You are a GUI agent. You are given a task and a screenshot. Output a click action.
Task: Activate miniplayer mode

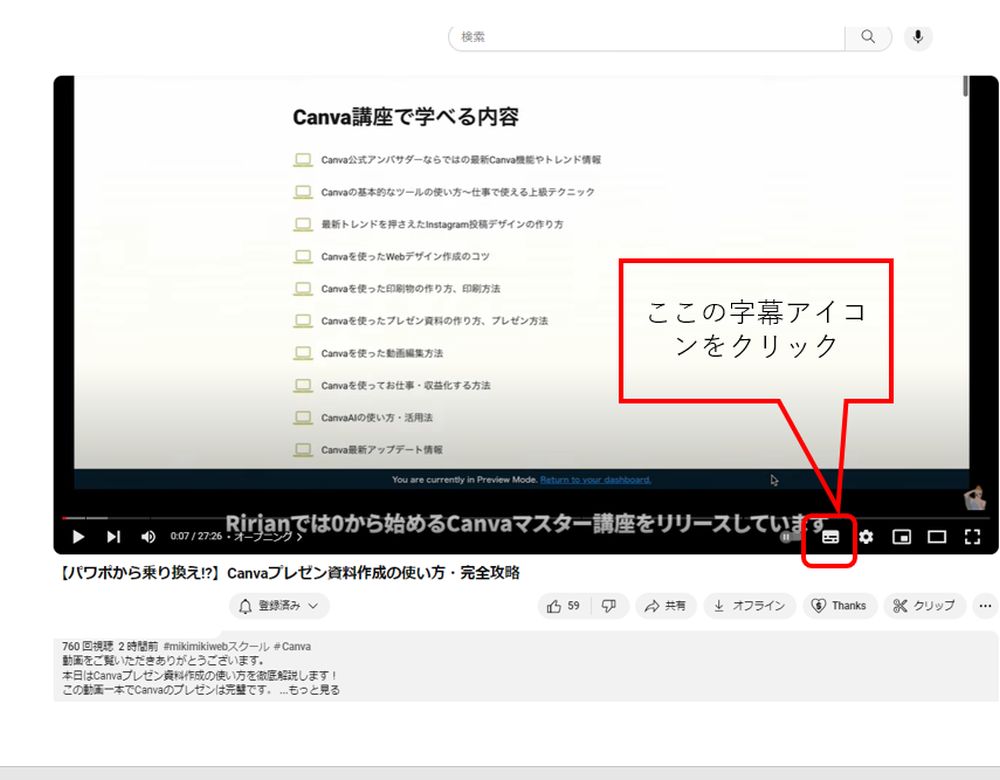click(x=902, y=537)
